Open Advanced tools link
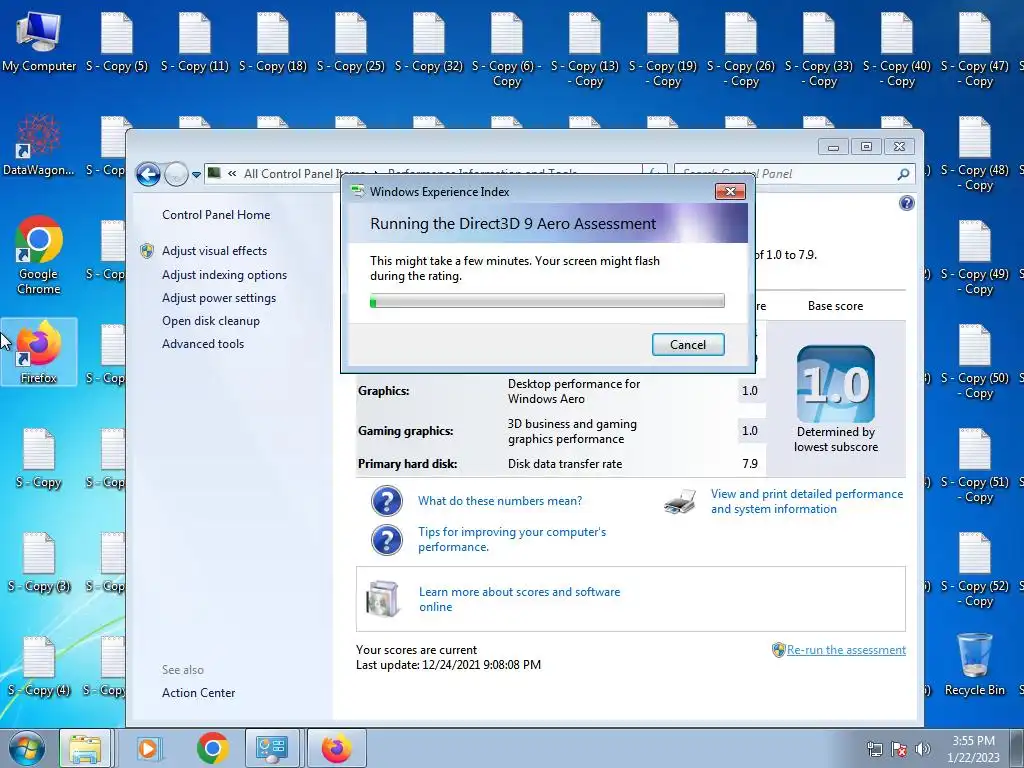This screenshot has height=768, width=1024. click(203, 344)
